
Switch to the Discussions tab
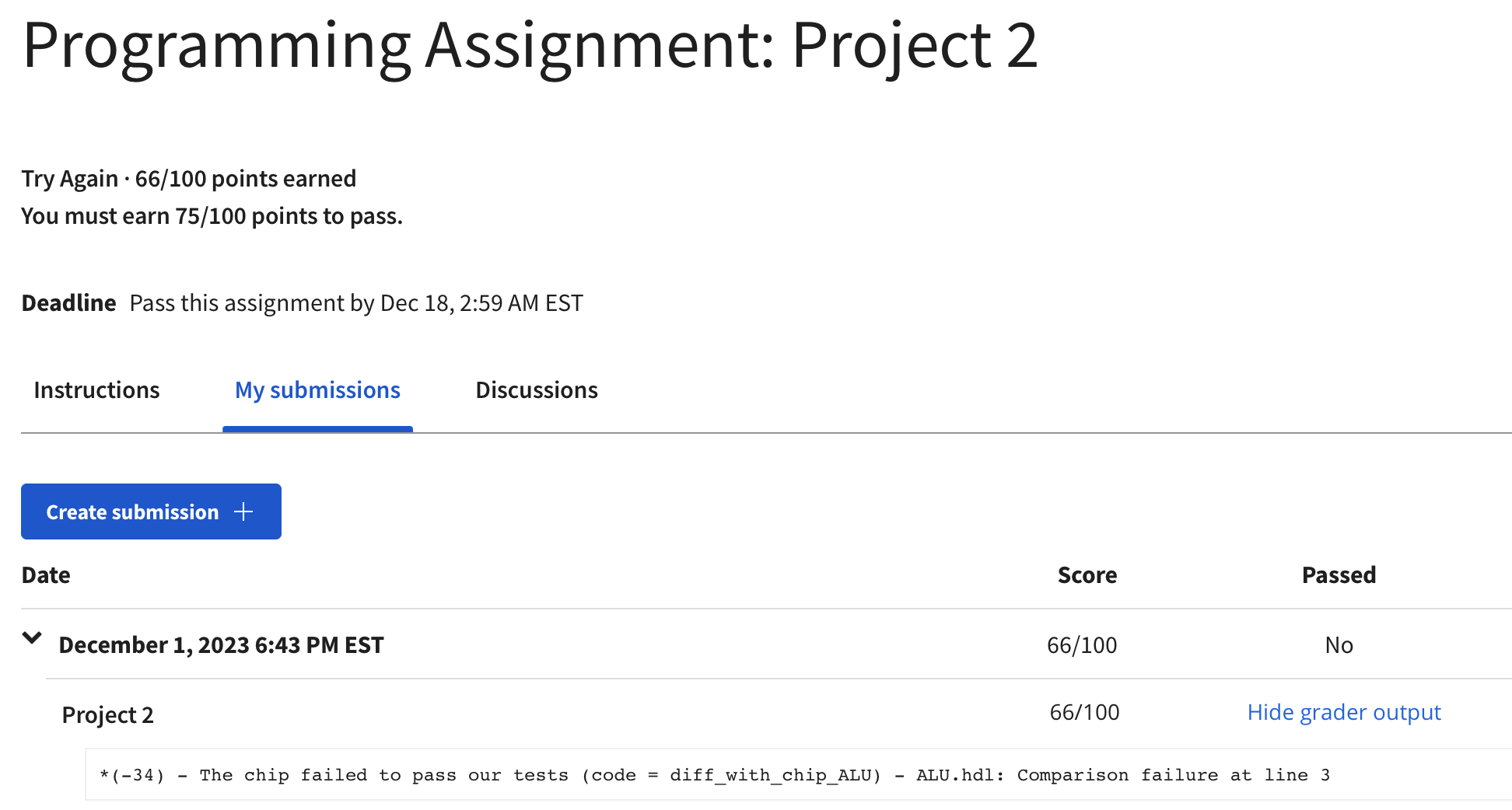[537, 390]
